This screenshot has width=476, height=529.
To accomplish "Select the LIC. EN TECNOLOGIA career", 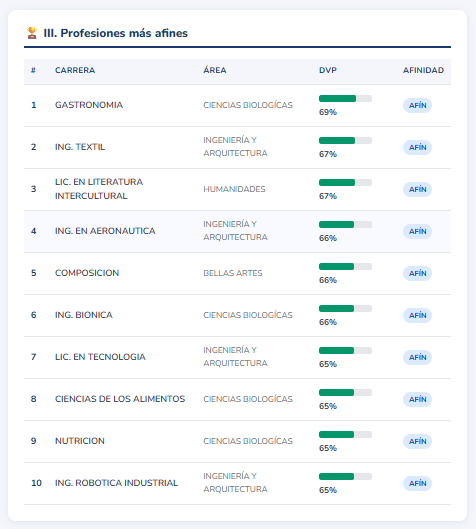I will (100, 357).
